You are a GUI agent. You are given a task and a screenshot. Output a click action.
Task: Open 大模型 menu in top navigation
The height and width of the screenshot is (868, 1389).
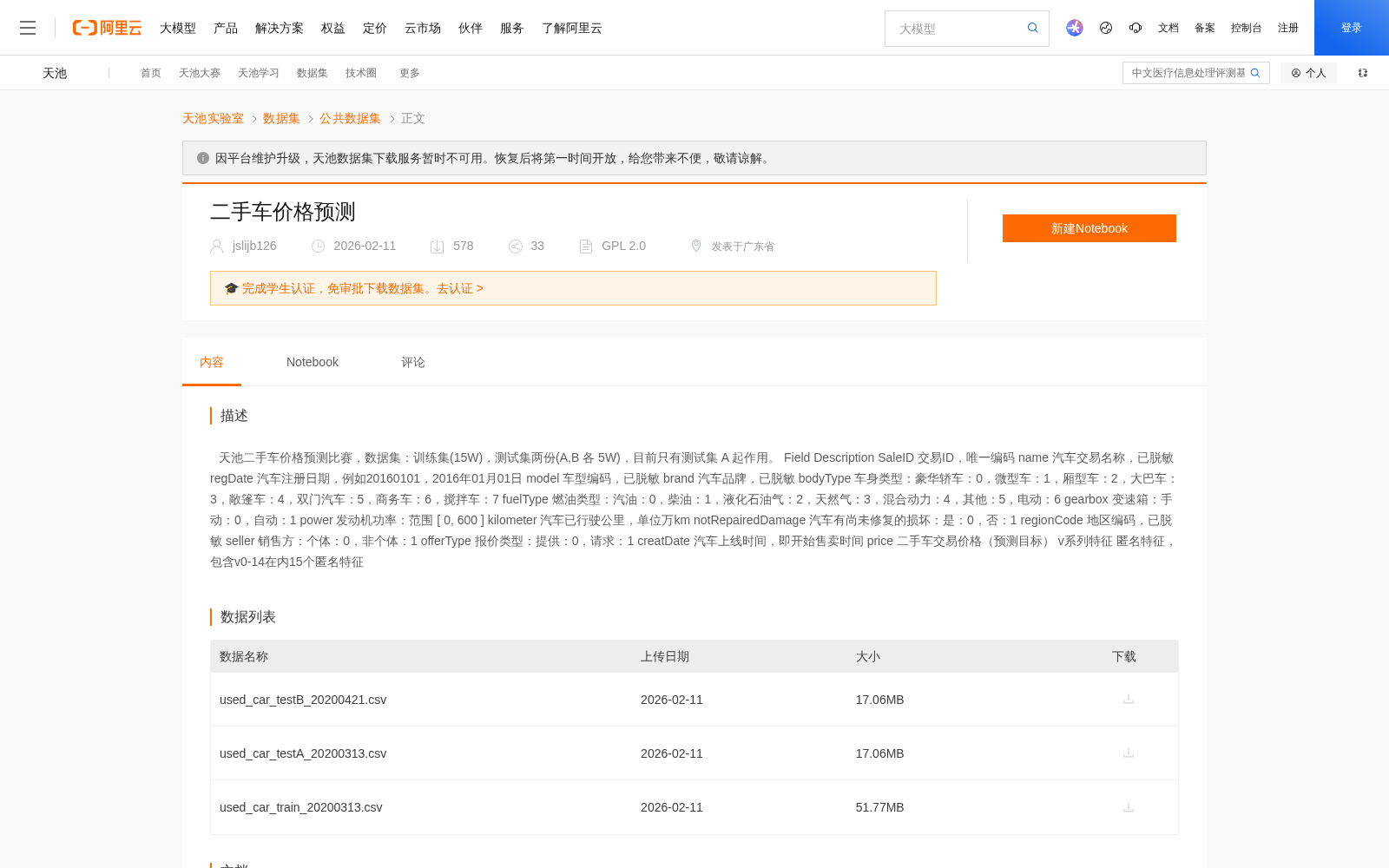coord(178,28)
